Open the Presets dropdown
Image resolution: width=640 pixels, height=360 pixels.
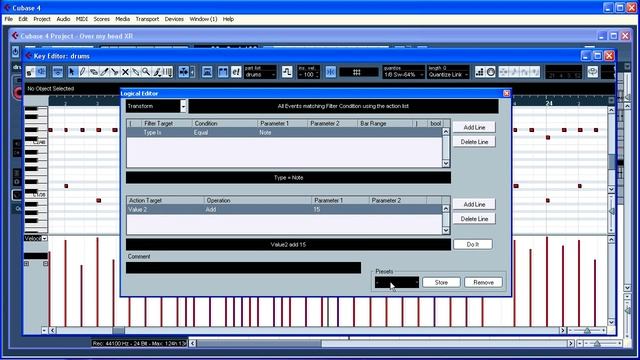click(397, 282)
